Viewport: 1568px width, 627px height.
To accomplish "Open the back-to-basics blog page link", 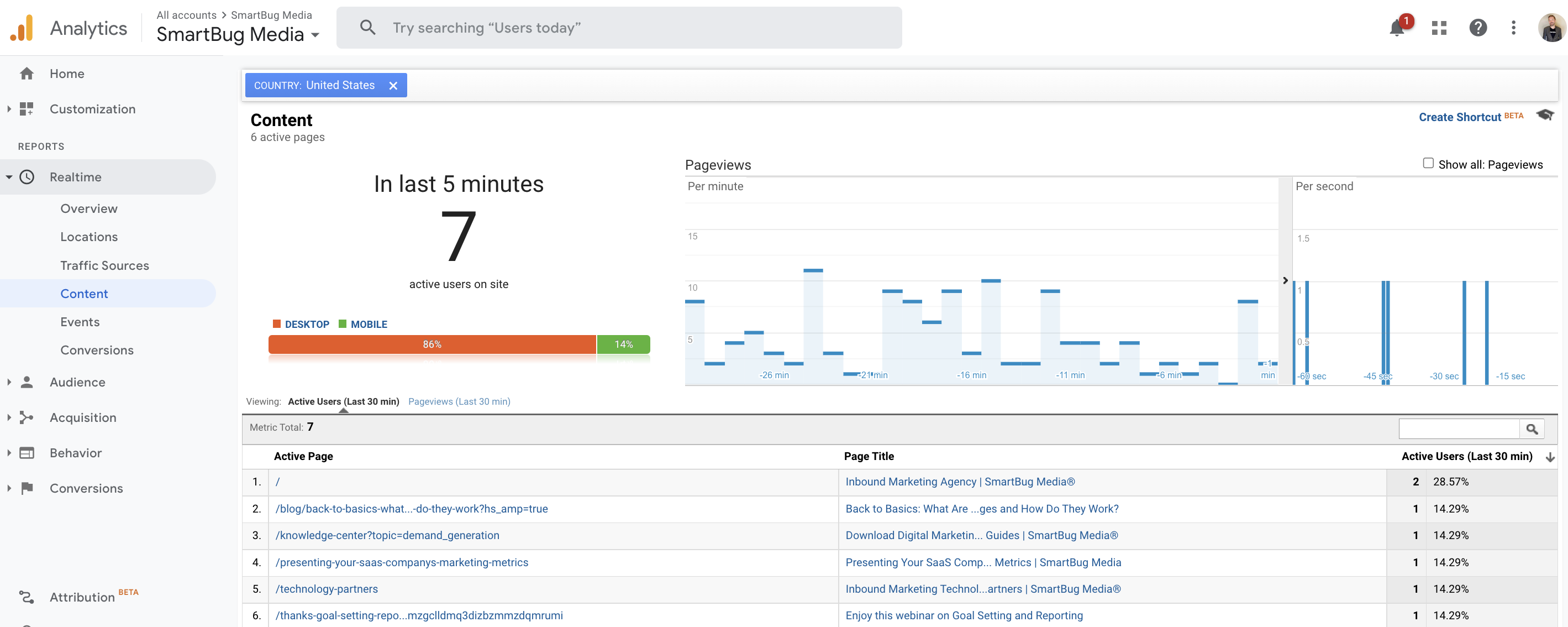I will pos(412,509).
